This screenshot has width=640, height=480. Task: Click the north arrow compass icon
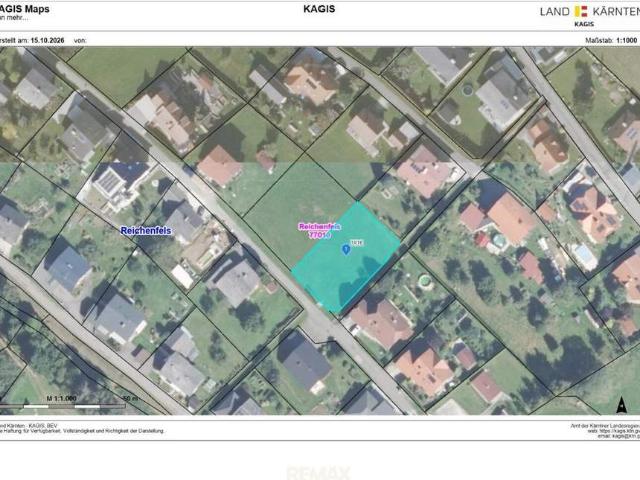click(x=621, y=404)
